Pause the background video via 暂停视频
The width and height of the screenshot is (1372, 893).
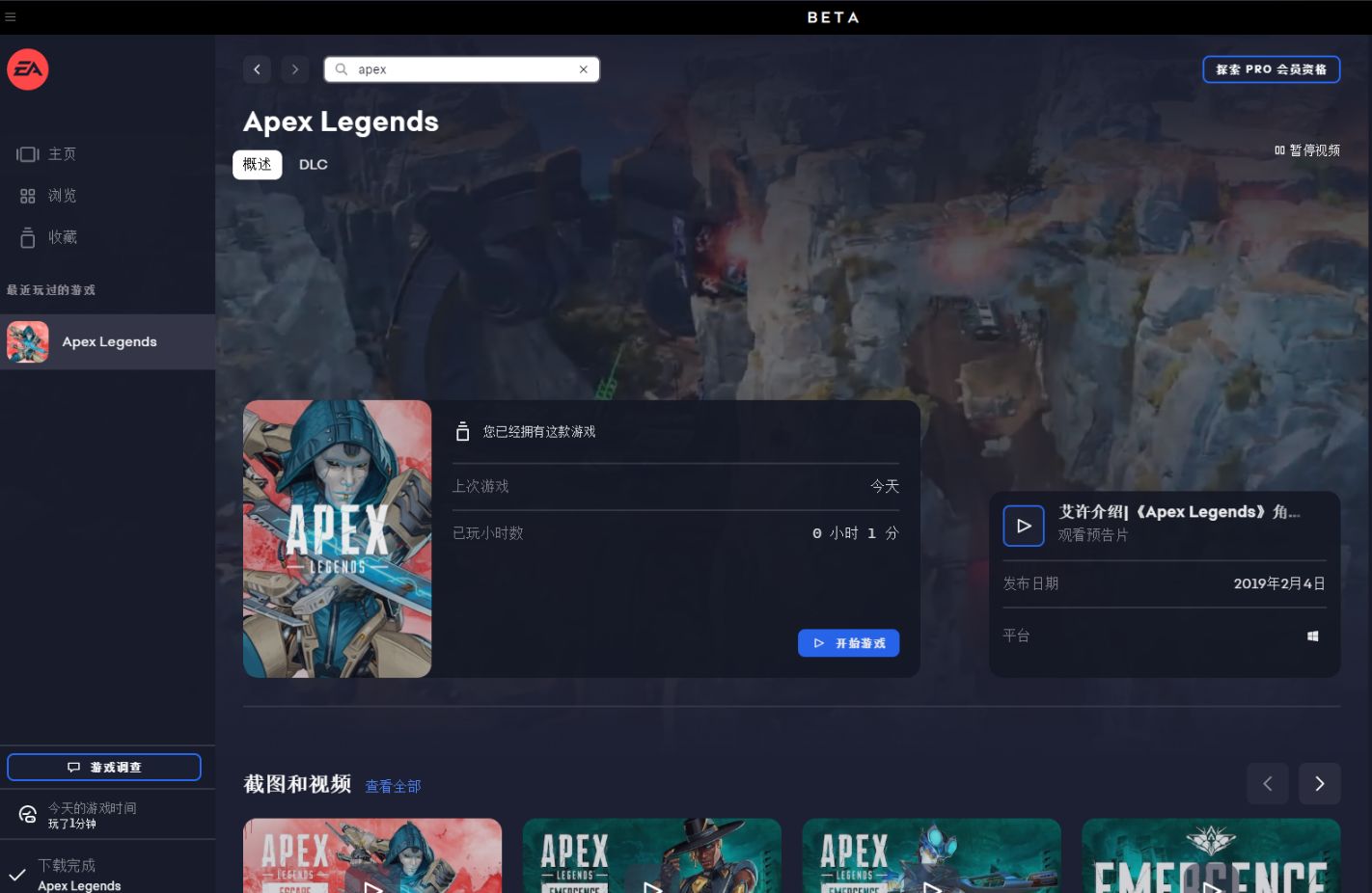point(1307,150)
